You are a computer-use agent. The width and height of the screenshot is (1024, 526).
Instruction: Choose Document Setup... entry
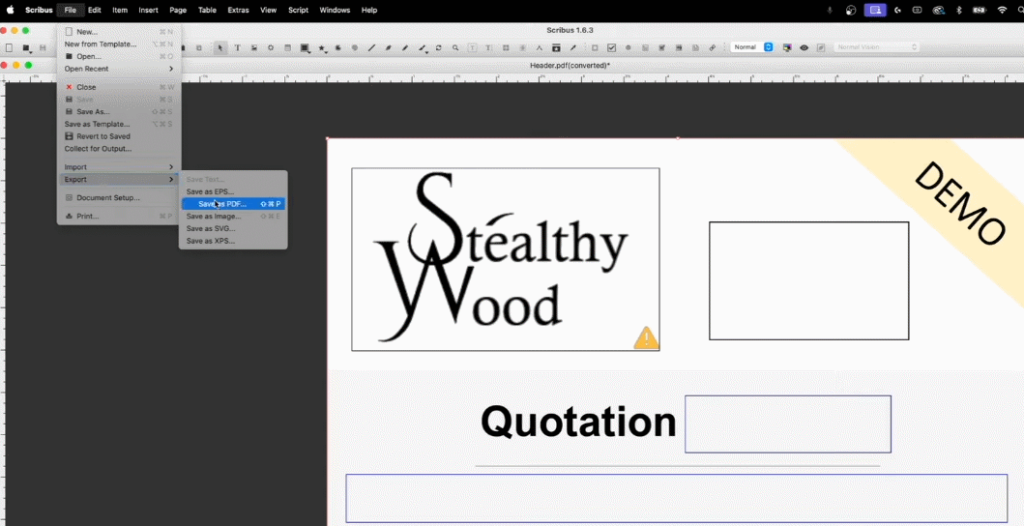coord(118,197)
